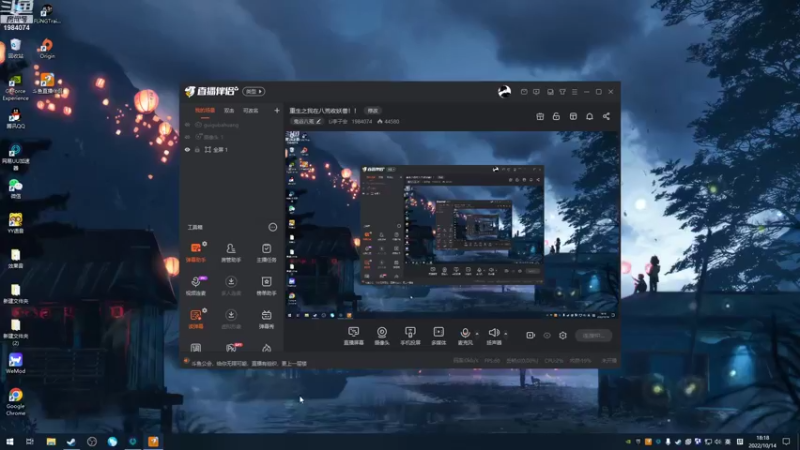Toggle visibility eye for the first source row
Image resolution: width=800 pixels, height=450 pixels.
(x=187, y=125)
